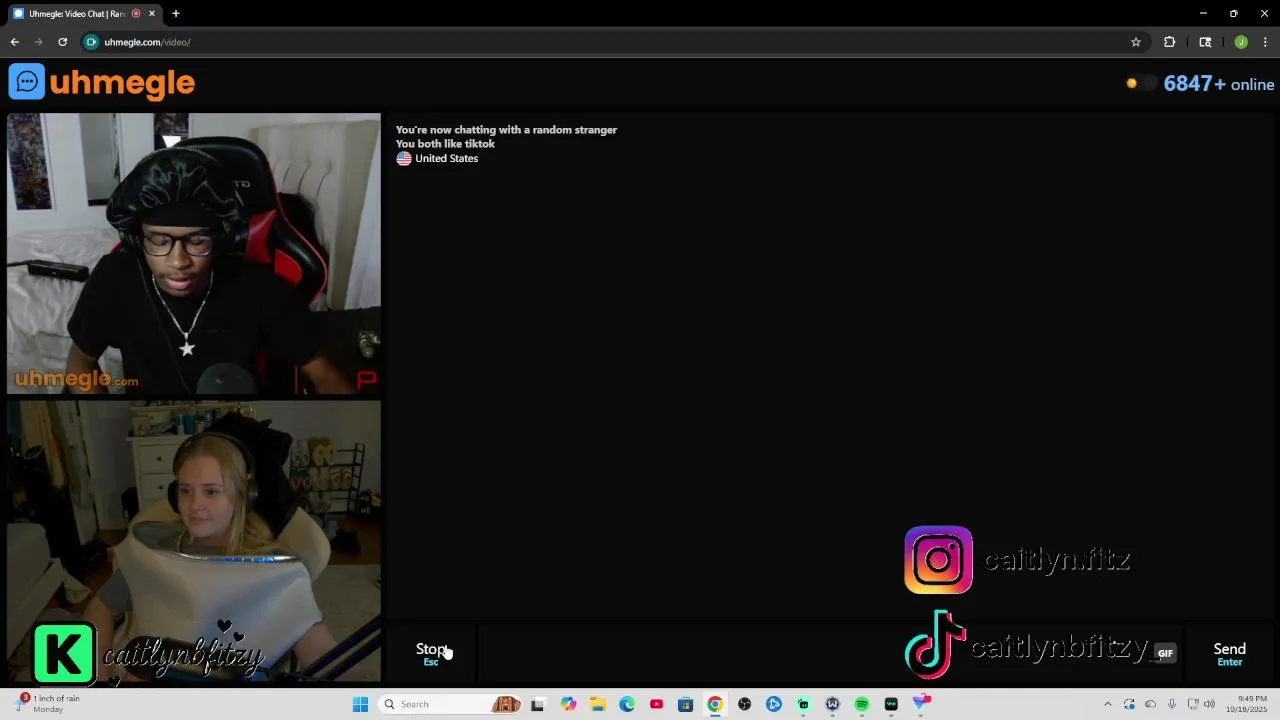This screenshot has width=1280, height=720.
Task: Click the Send button
Action: [x=1229, y=654]
